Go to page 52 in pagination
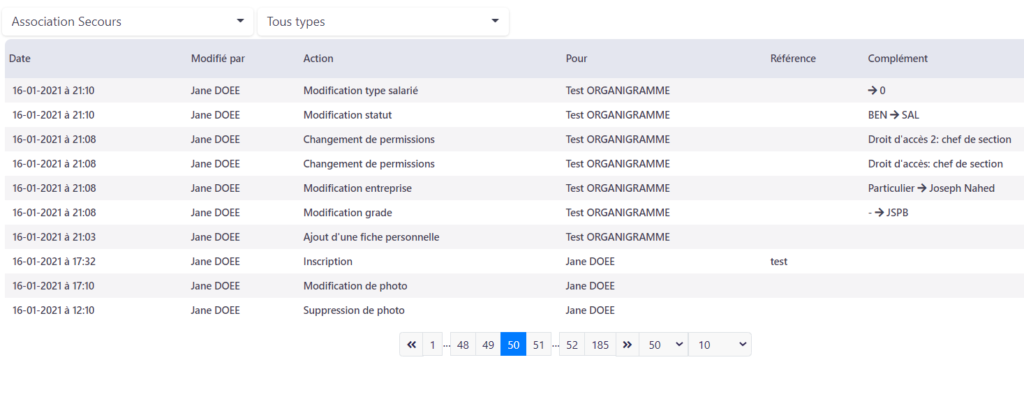The height and width of the screenshot is (406, 1024). pos(572,345)
